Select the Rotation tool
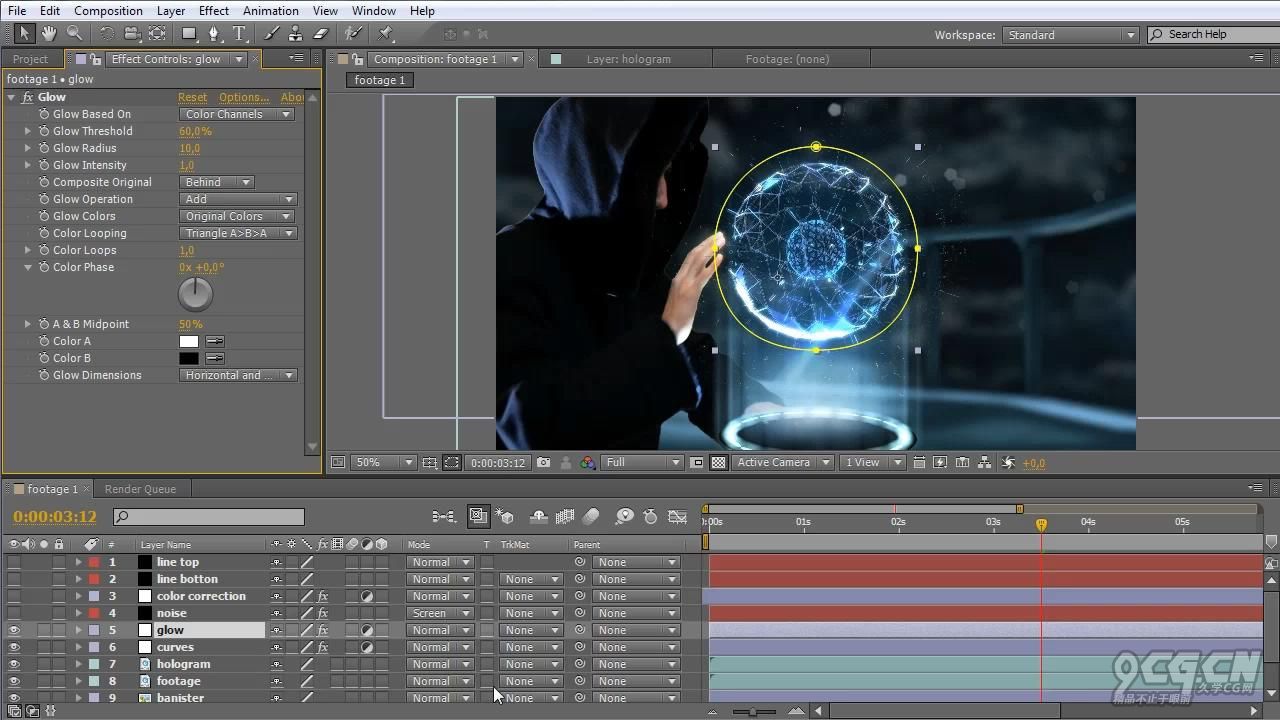This screenshot has height=720, width=1280. pos(107,34)
